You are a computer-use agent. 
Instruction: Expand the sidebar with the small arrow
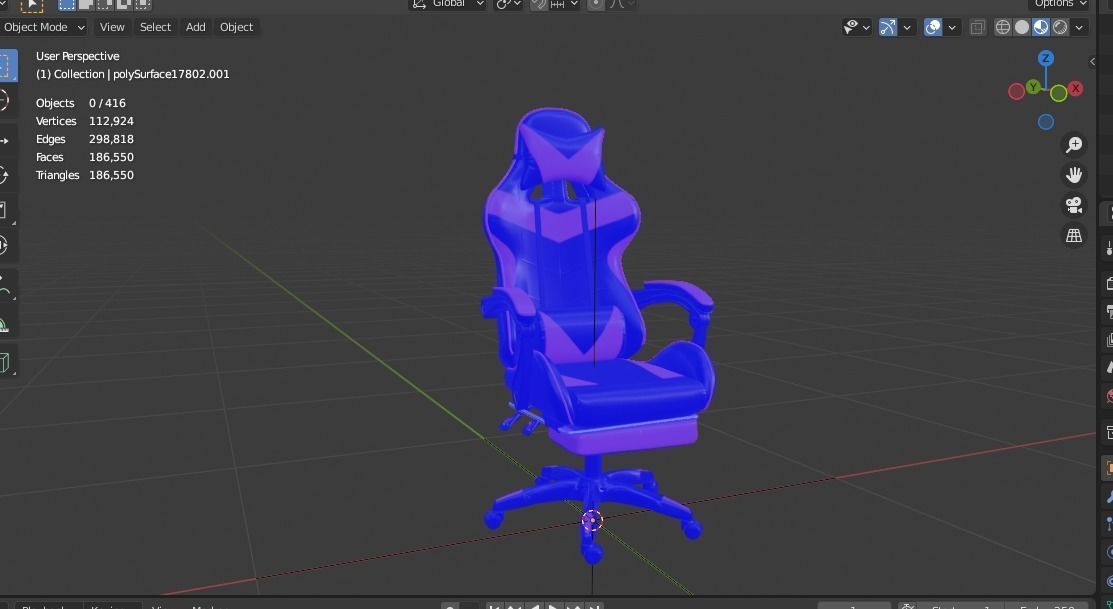(1092, 62)
